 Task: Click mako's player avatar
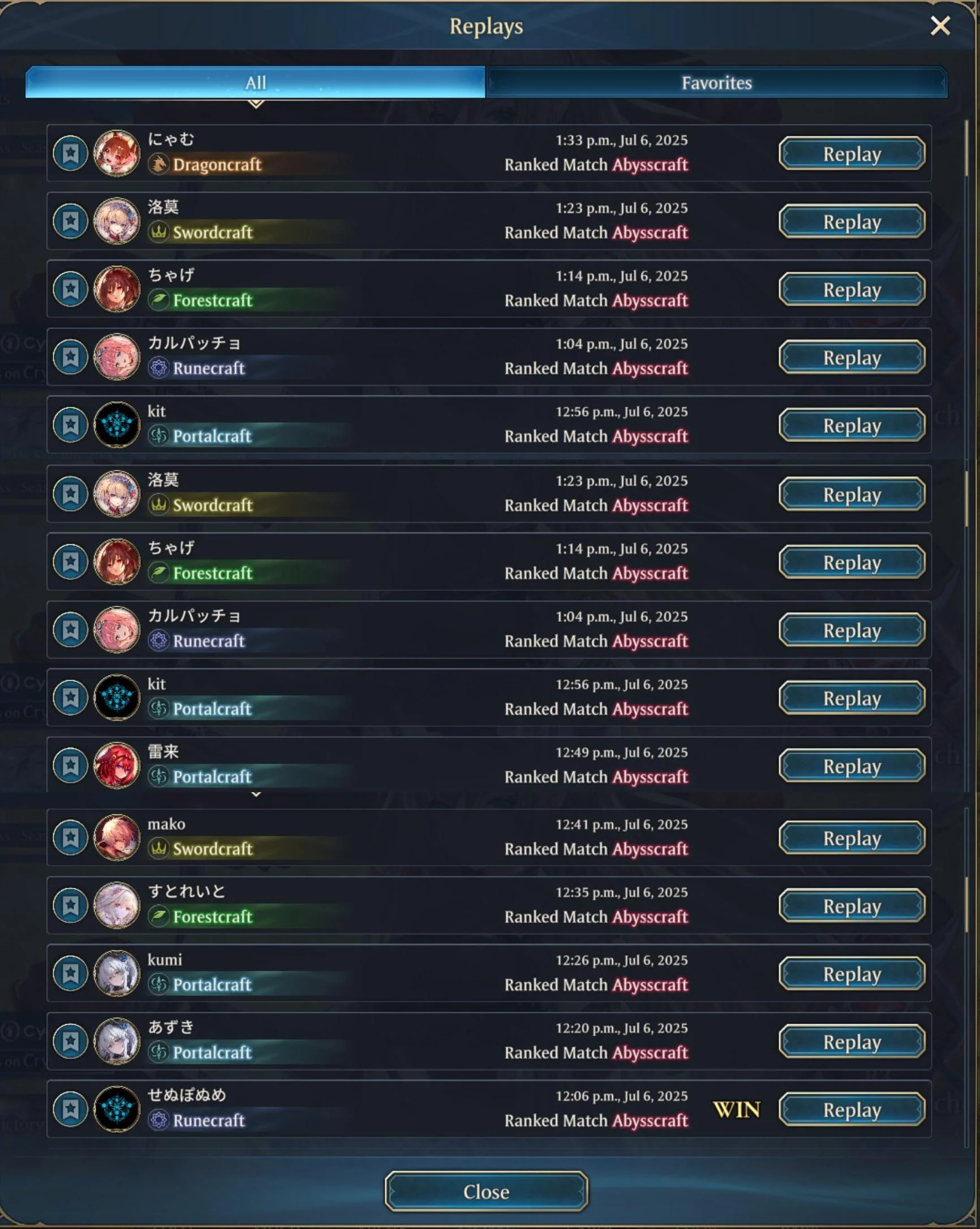point(117,837)
